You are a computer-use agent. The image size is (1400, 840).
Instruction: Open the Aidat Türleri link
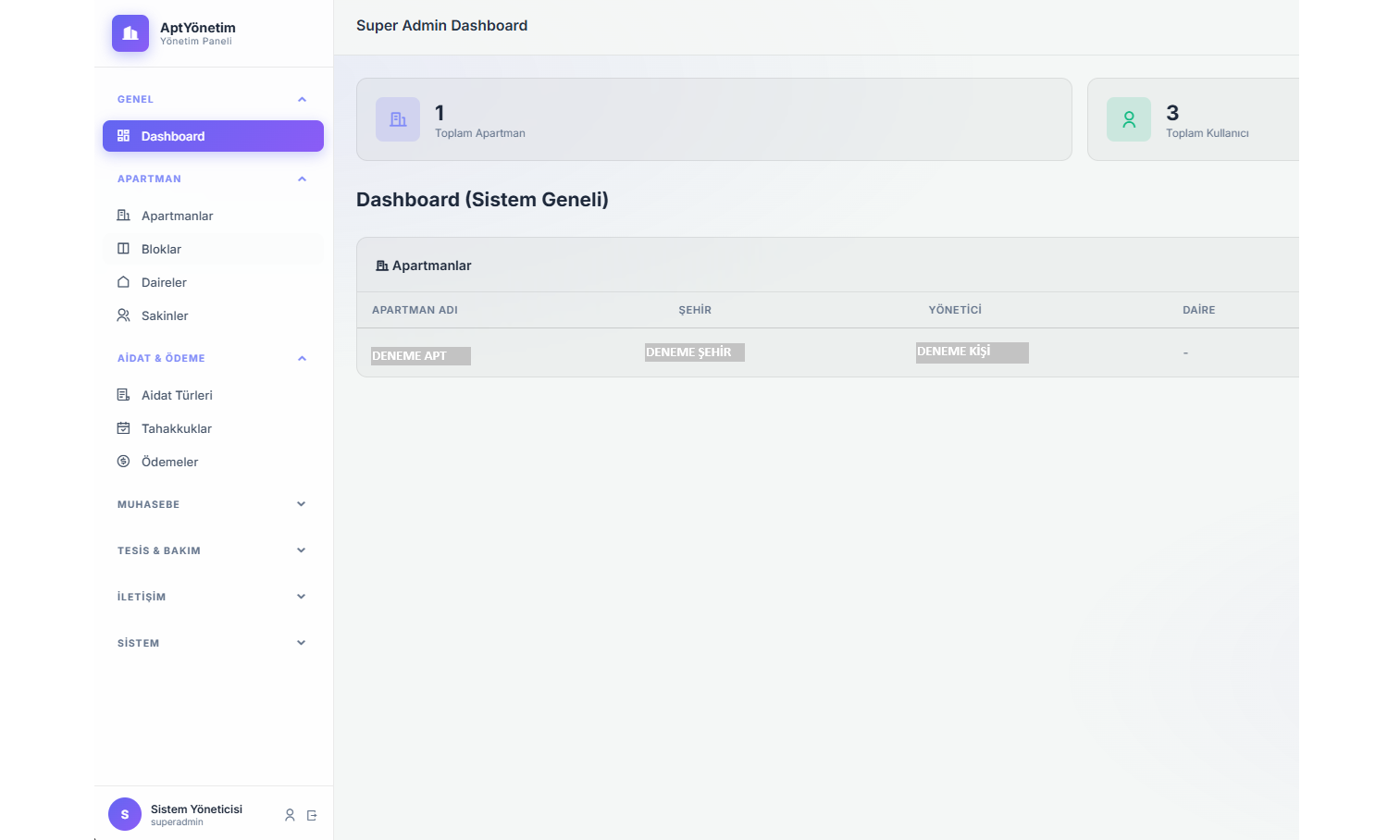click(x=177, y=395)
